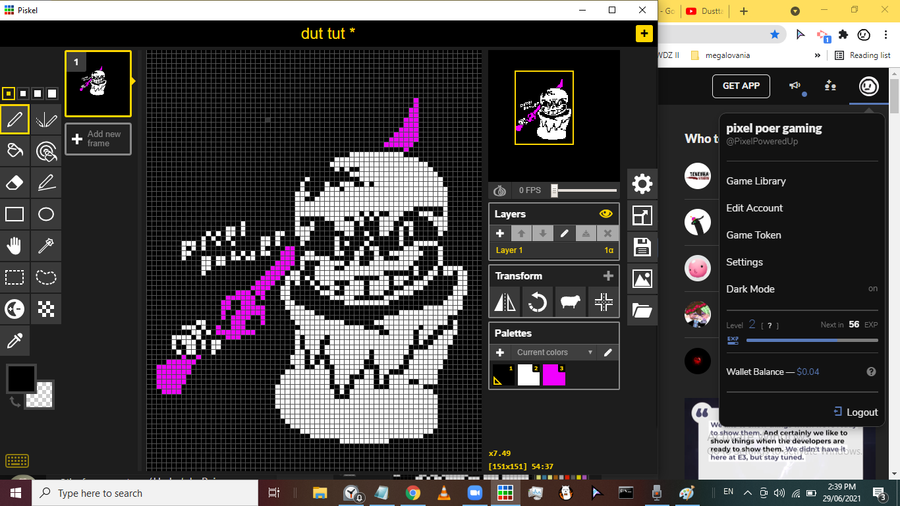
Task: Expand Transform panel plus icon
Action: coord(608,276)
